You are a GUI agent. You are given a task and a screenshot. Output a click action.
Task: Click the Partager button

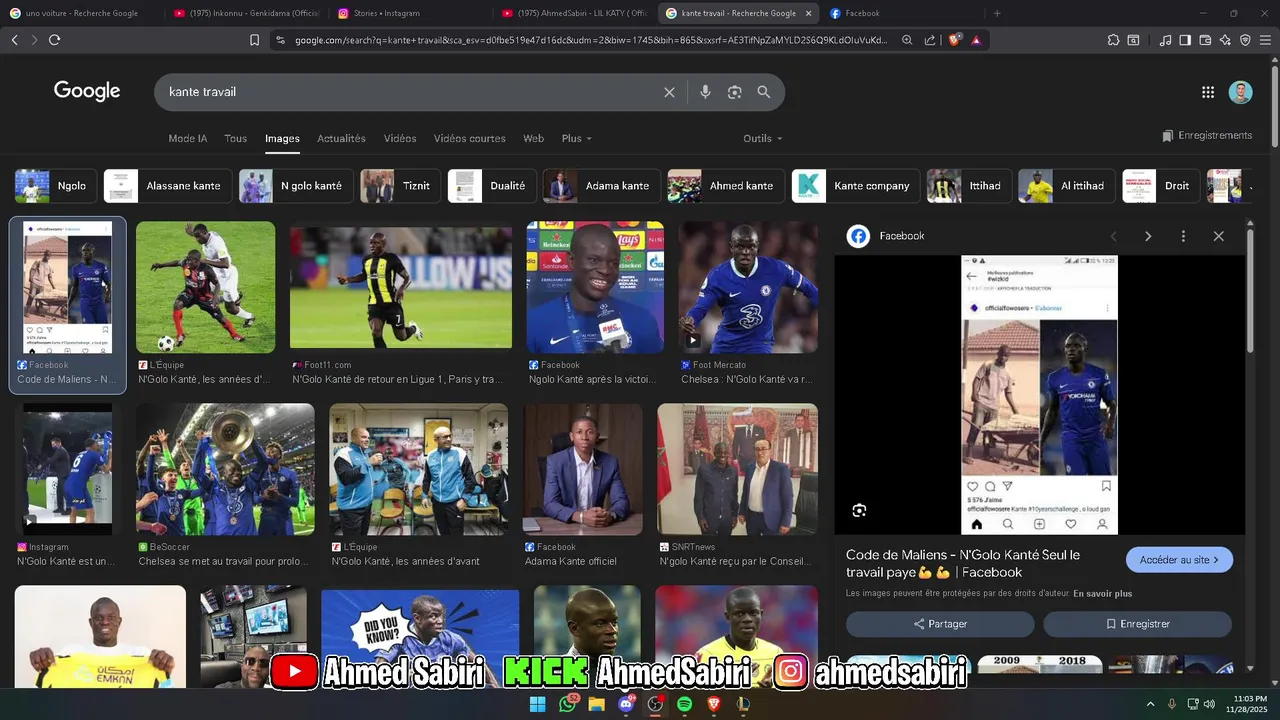940,624
